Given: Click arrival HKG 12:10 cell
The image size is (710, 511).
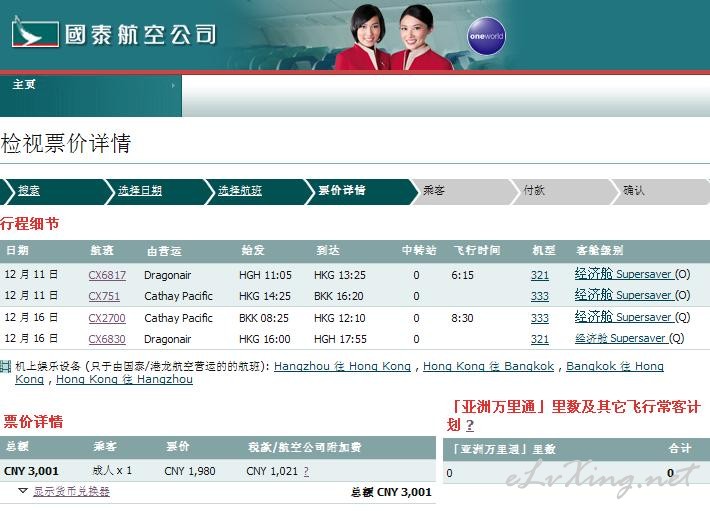Looking at the screenshot, I should pyautogui.click(x=340, y=318).
